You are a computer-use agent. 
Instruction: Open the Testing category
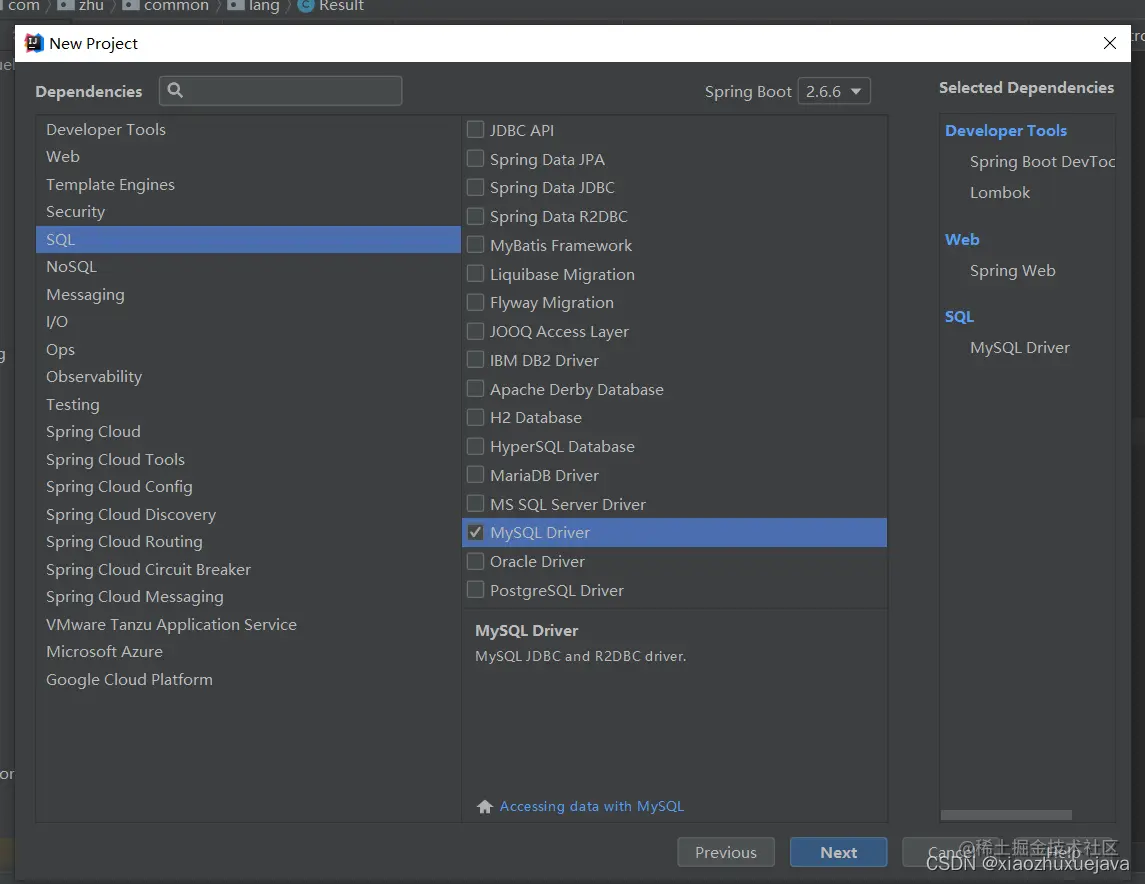click(248, 404)
